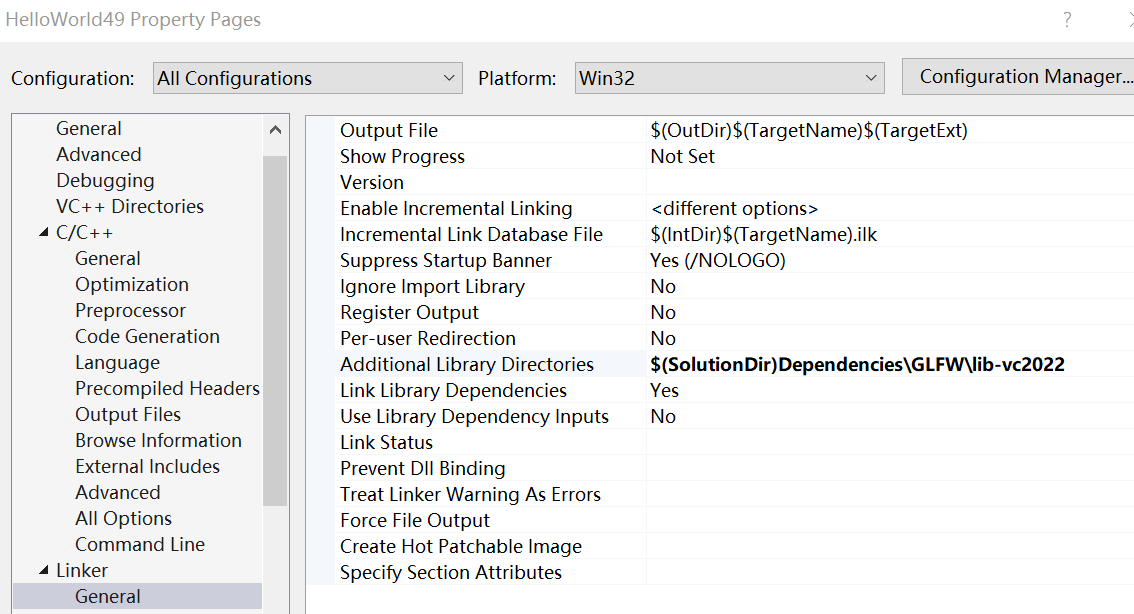Select Code Generation tree item
The image size is (1134, 614).
click(x=147, y=337)
